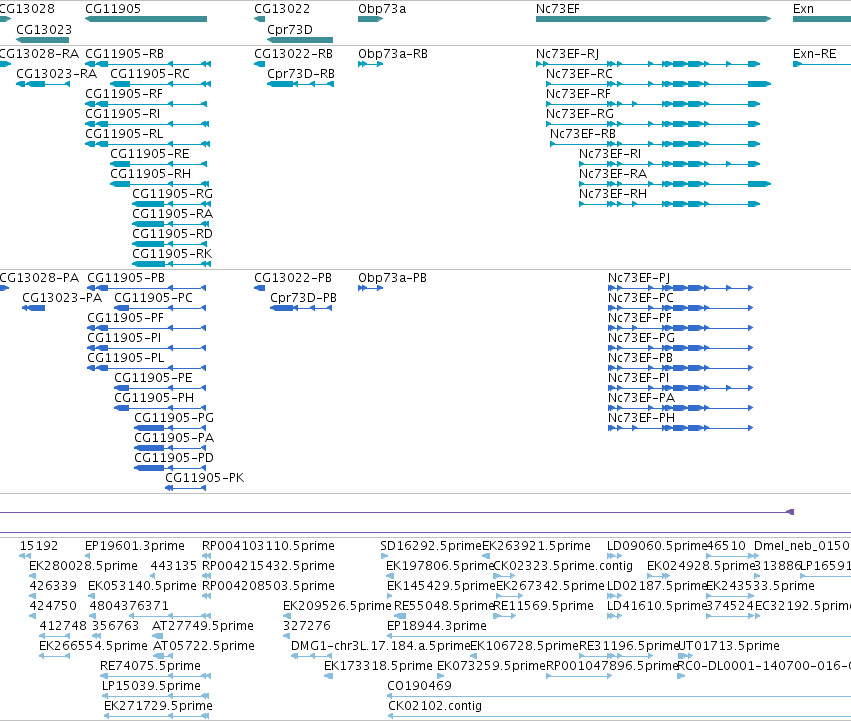Select protein Nc73EF-PJ

tap(681, 288)
